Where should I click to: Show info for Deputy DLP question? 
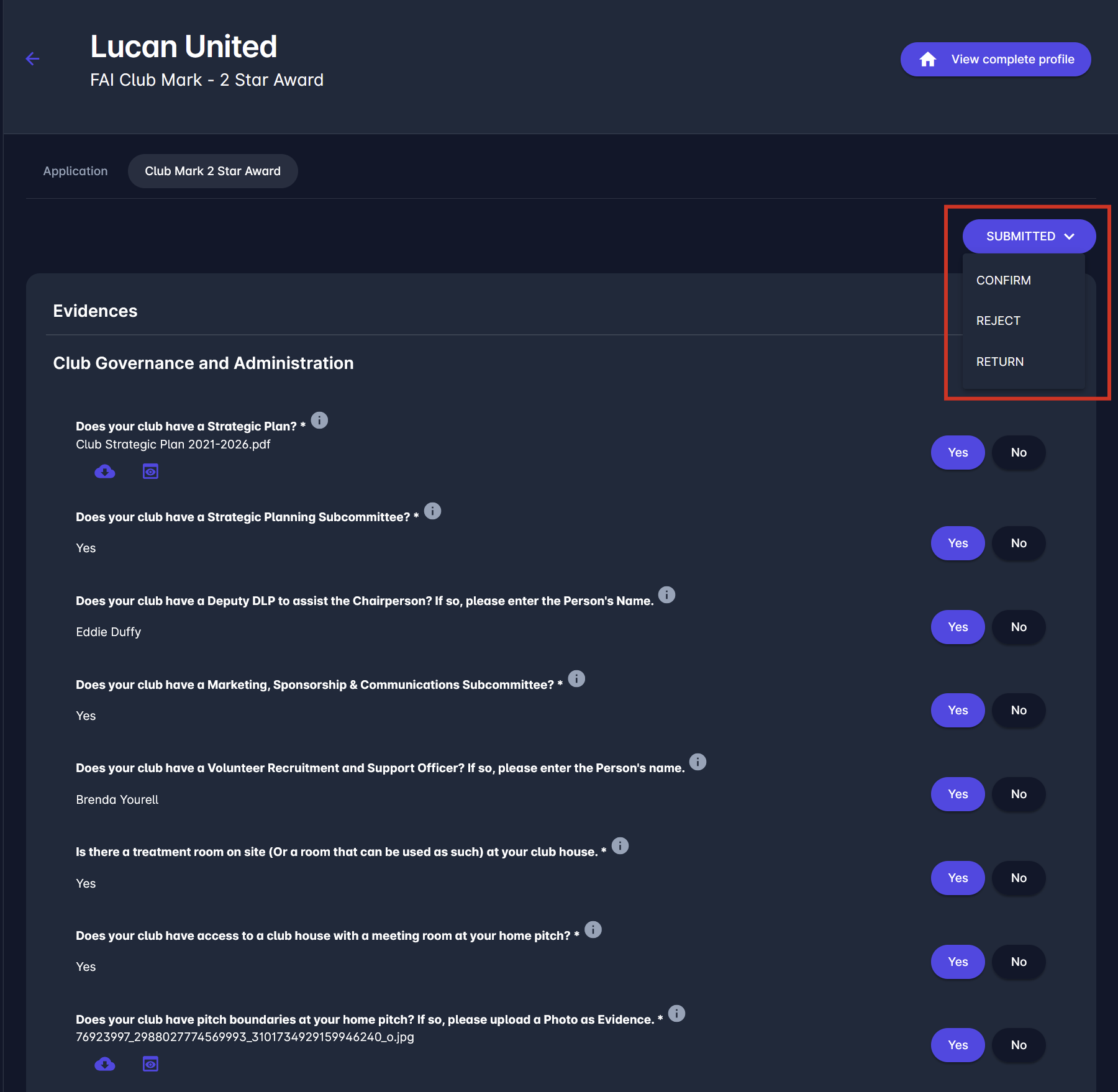(x=666, y=595)
